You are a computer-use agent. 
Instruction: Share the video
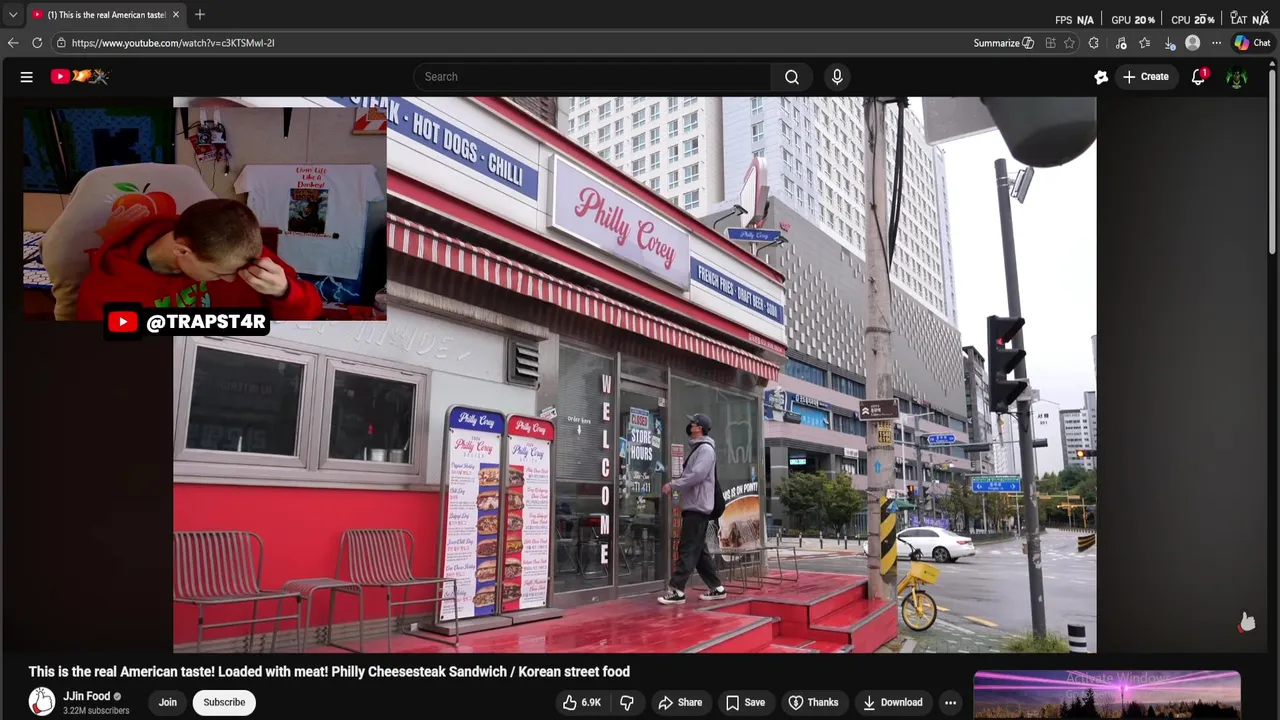[x=679, y=702]
